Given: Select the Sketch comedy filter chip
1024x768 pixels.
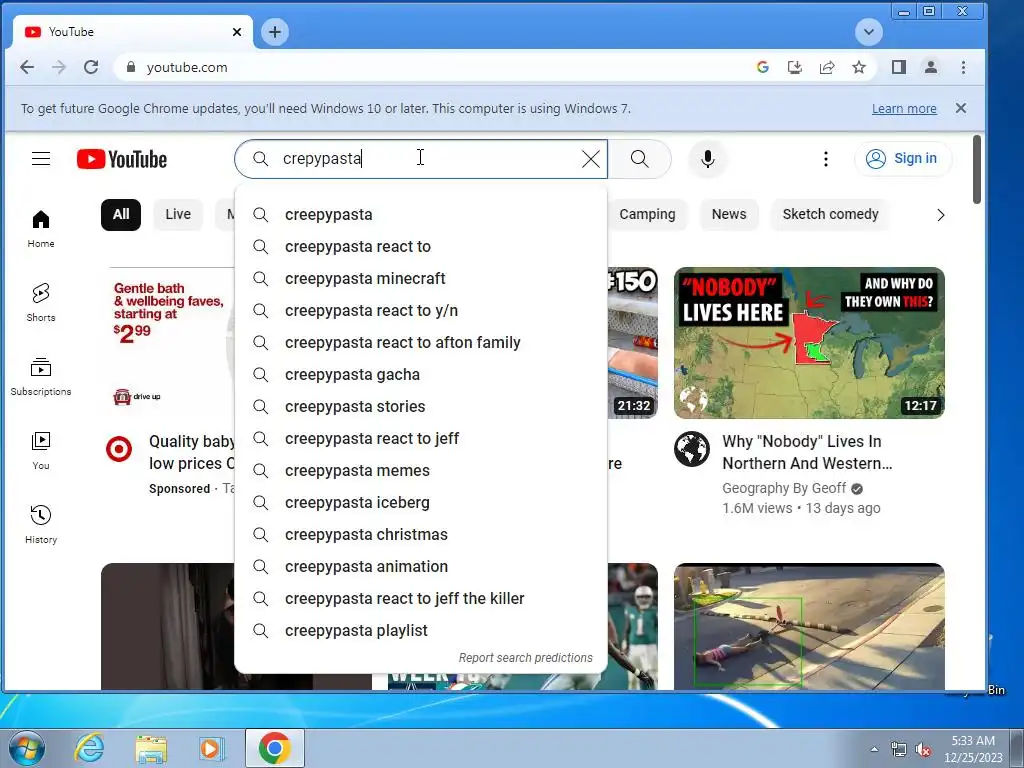Looking at the screenshot, I should (x=830, y=215).
